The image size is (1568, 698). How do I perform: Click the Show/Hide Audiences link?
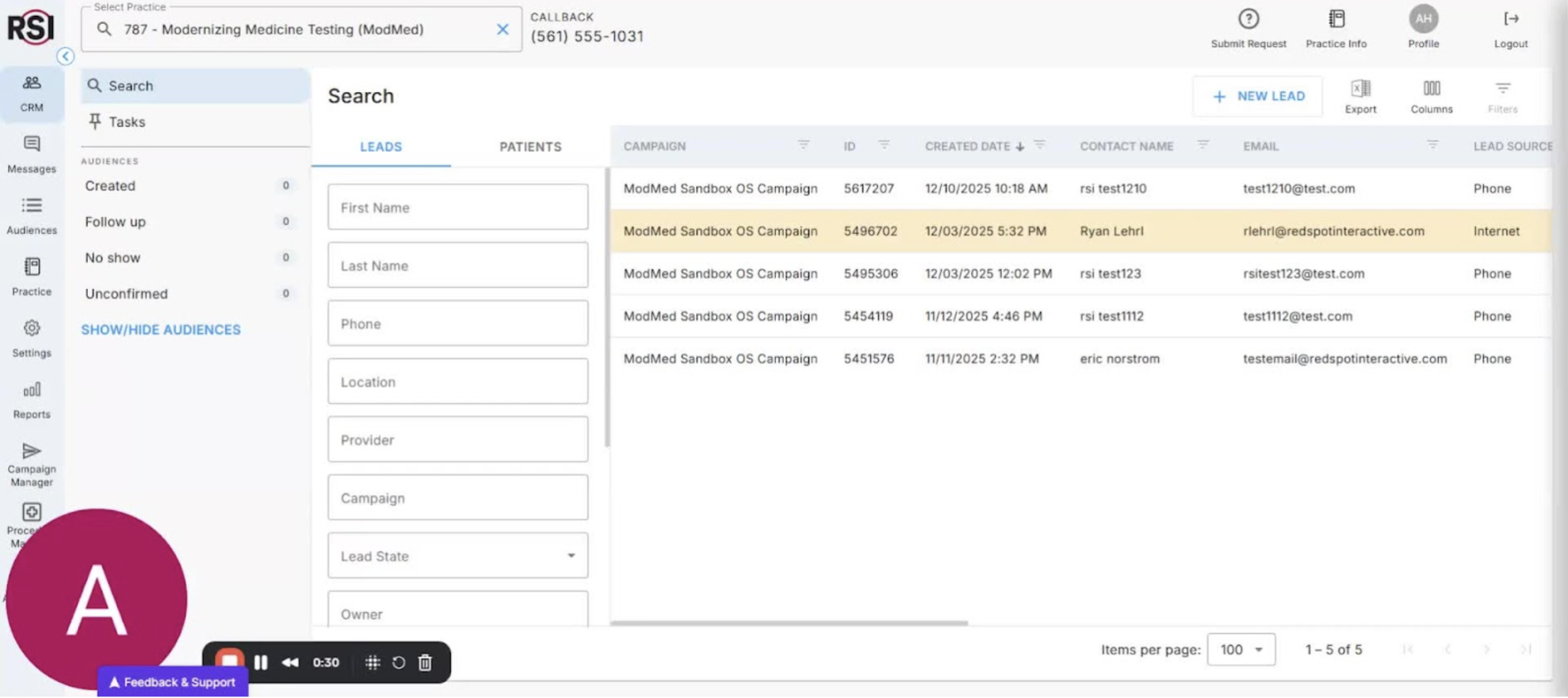(x=161, y=330)
